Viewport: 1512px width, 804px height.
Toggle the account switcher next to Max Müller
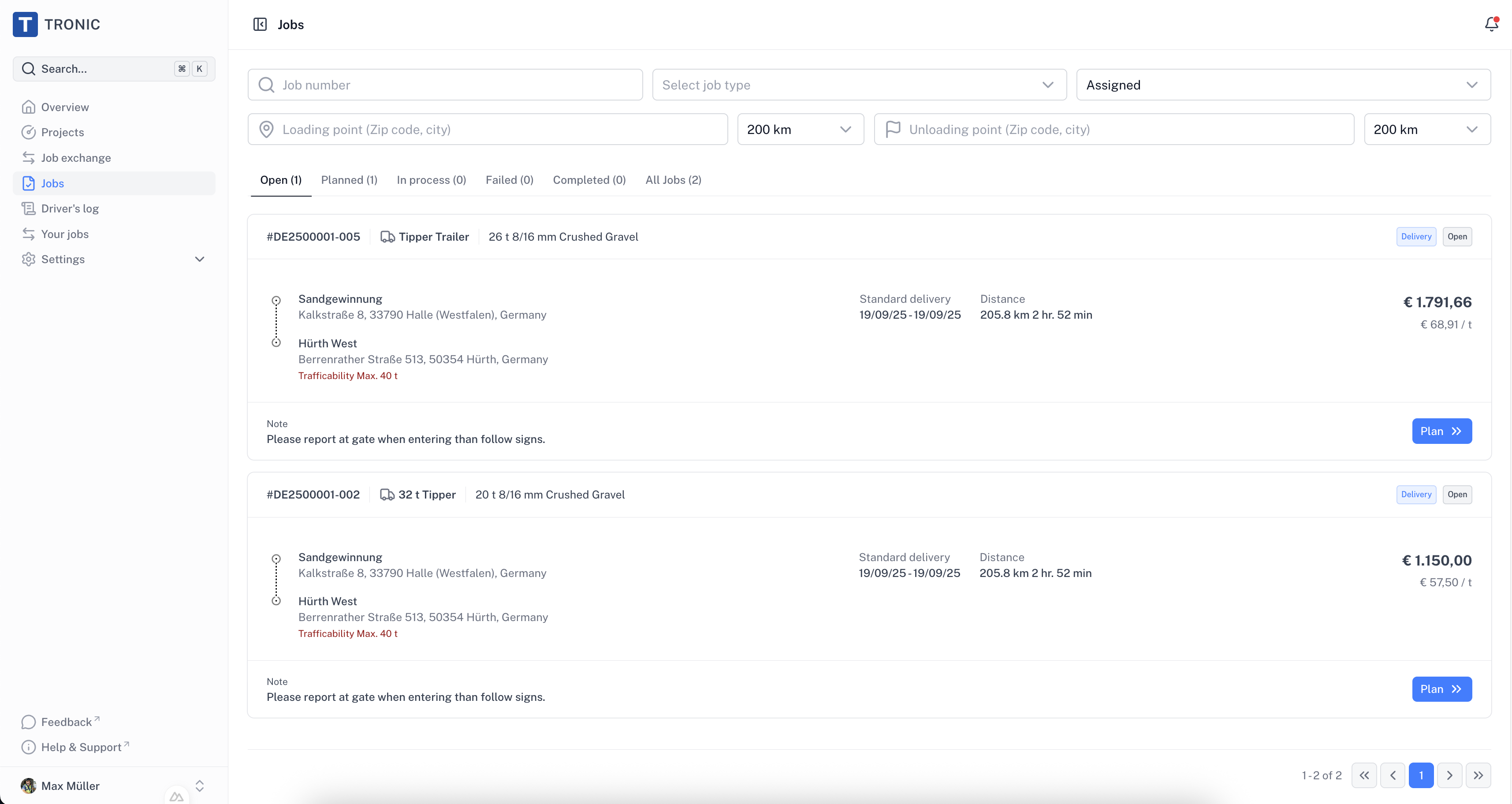pos(200,785)
